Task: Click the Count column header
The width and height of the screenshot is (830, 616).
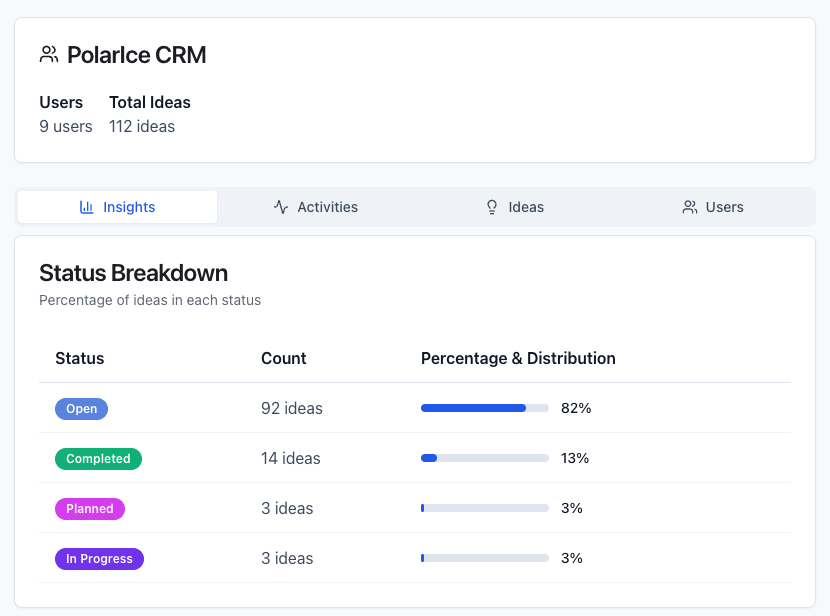Action: click(284, 358)
